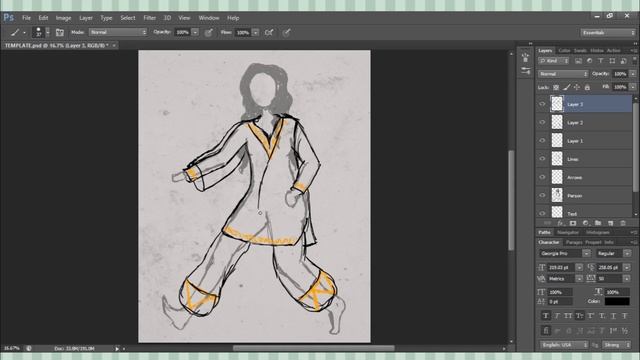Screen dimensions: 640x360
Task: Hide the Arrows layer eye
Action: tap(542, 177)
